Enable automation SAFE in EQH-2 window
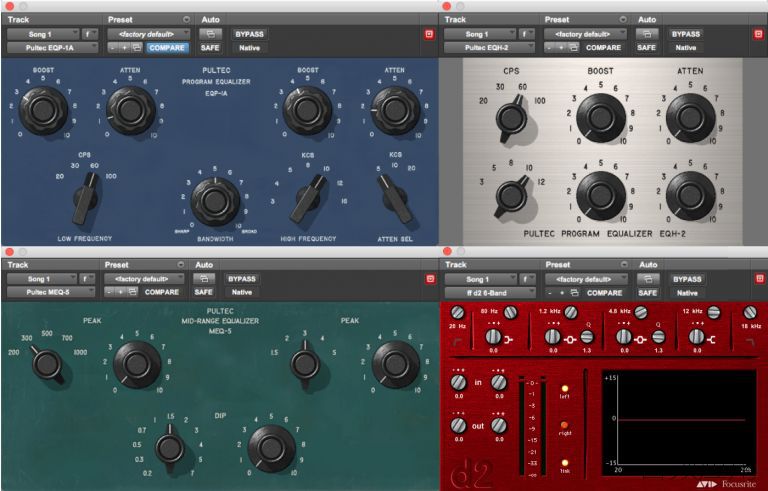This screenshot has height=491, width=768. click(x=647, y=48)
